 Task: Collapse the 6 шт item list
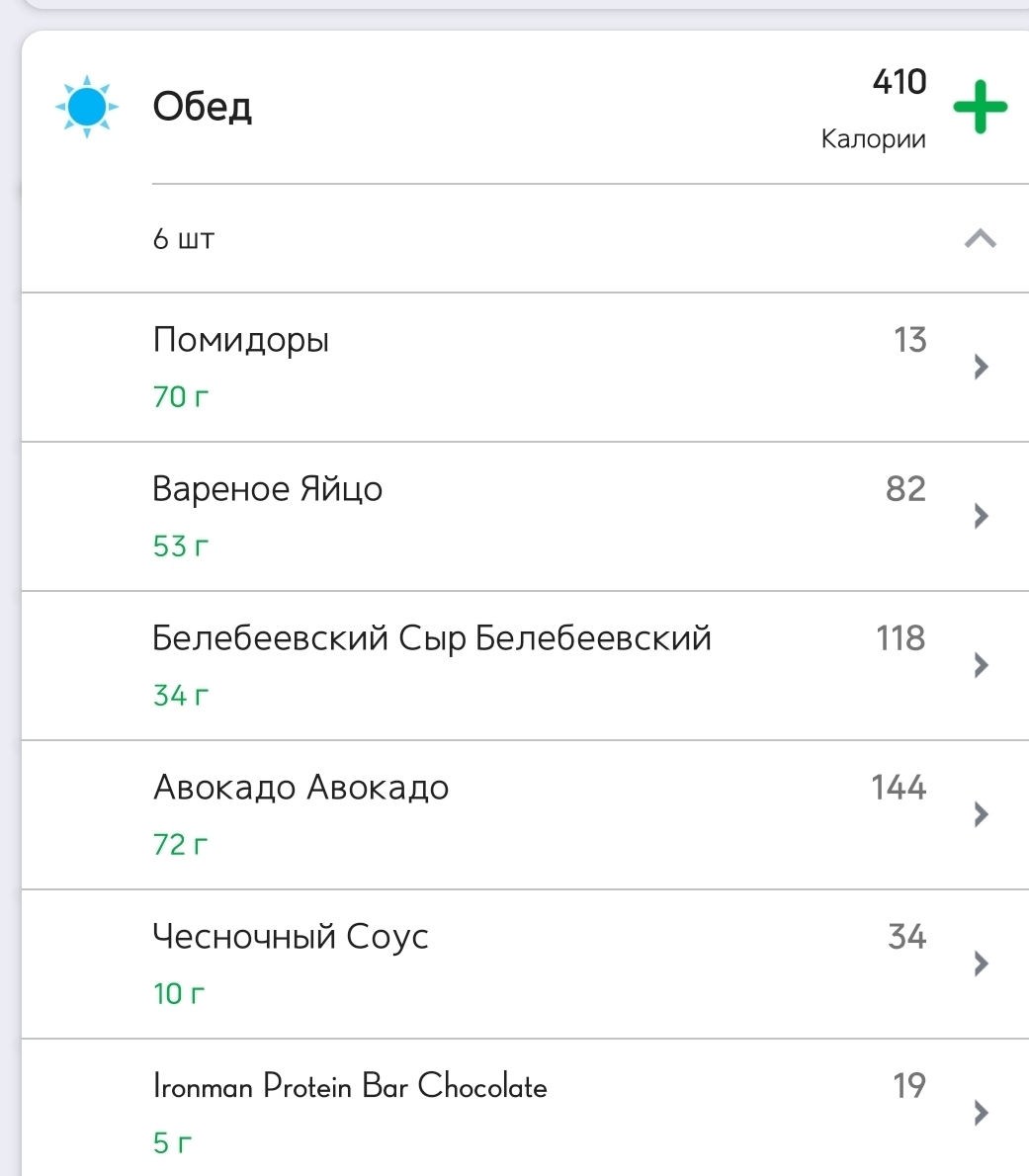coord(980,238)
